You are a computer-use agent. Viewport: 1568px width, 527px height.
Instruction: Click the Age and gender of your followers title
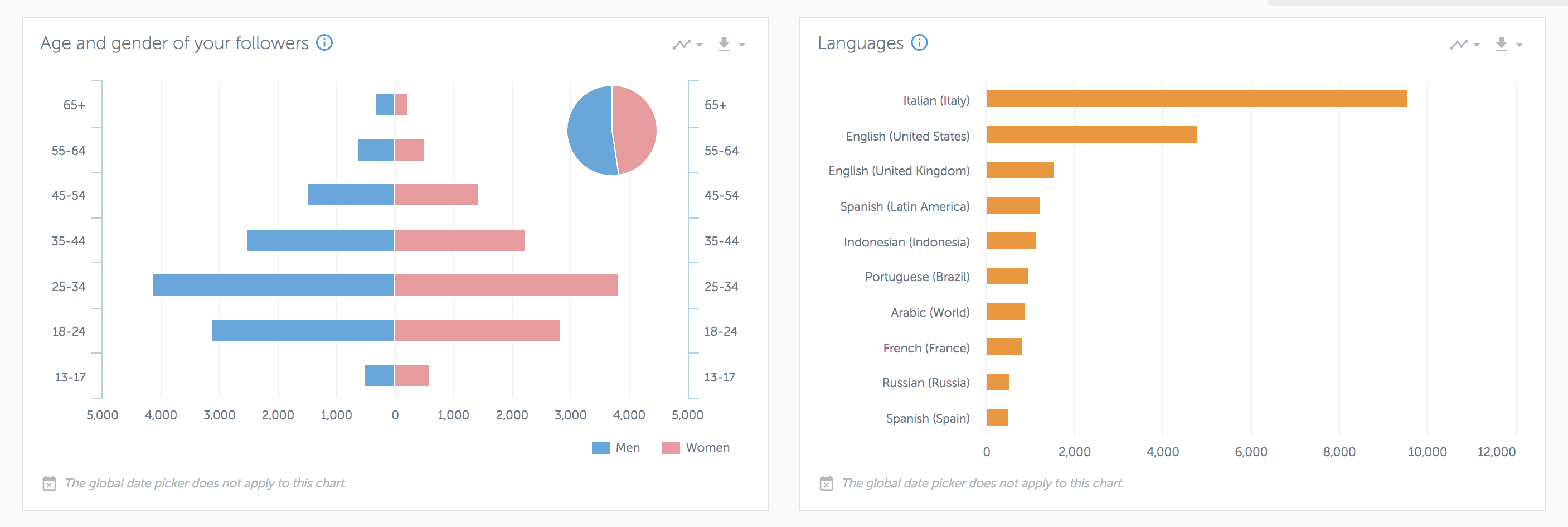[174, 42]
